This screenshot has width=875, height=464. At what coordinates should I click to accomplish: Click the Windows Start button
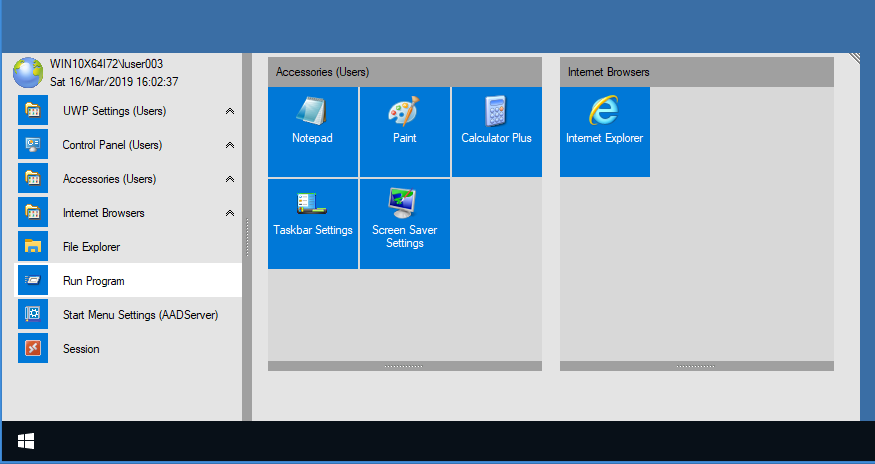click(x=26, y=441)
